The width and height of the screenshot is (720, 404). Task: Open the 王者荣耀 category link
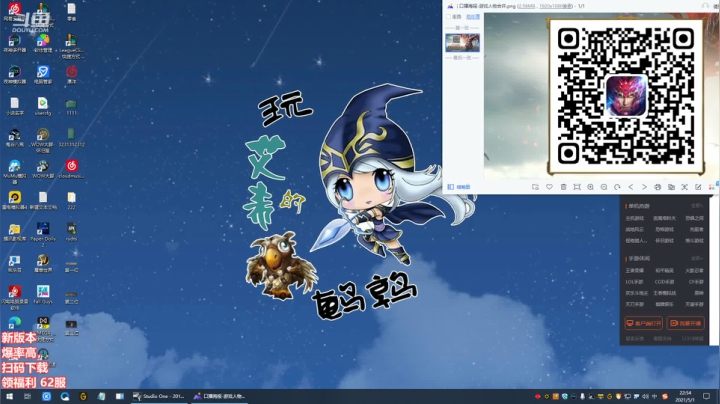point(634,271)
